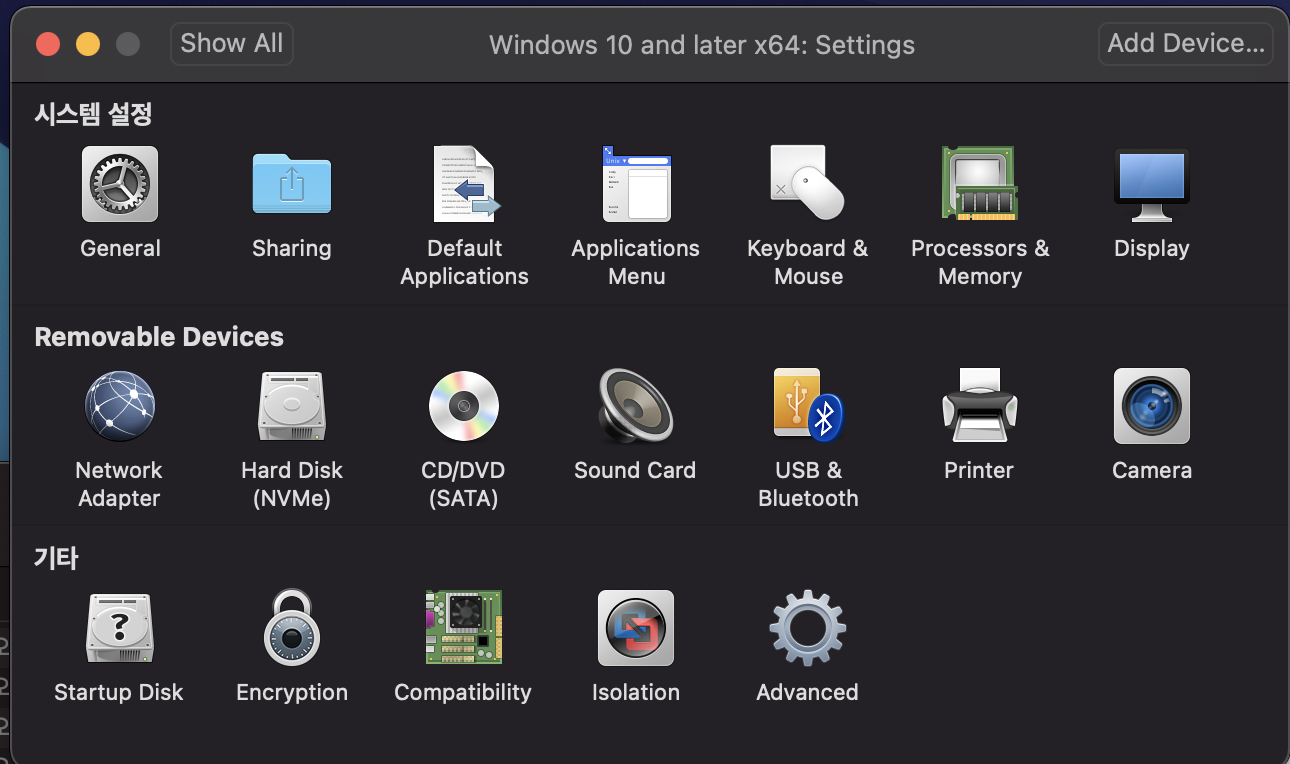The image size is (1290, 764).
Task: Open the Applications Menu icon
Action: coord(636,184)
